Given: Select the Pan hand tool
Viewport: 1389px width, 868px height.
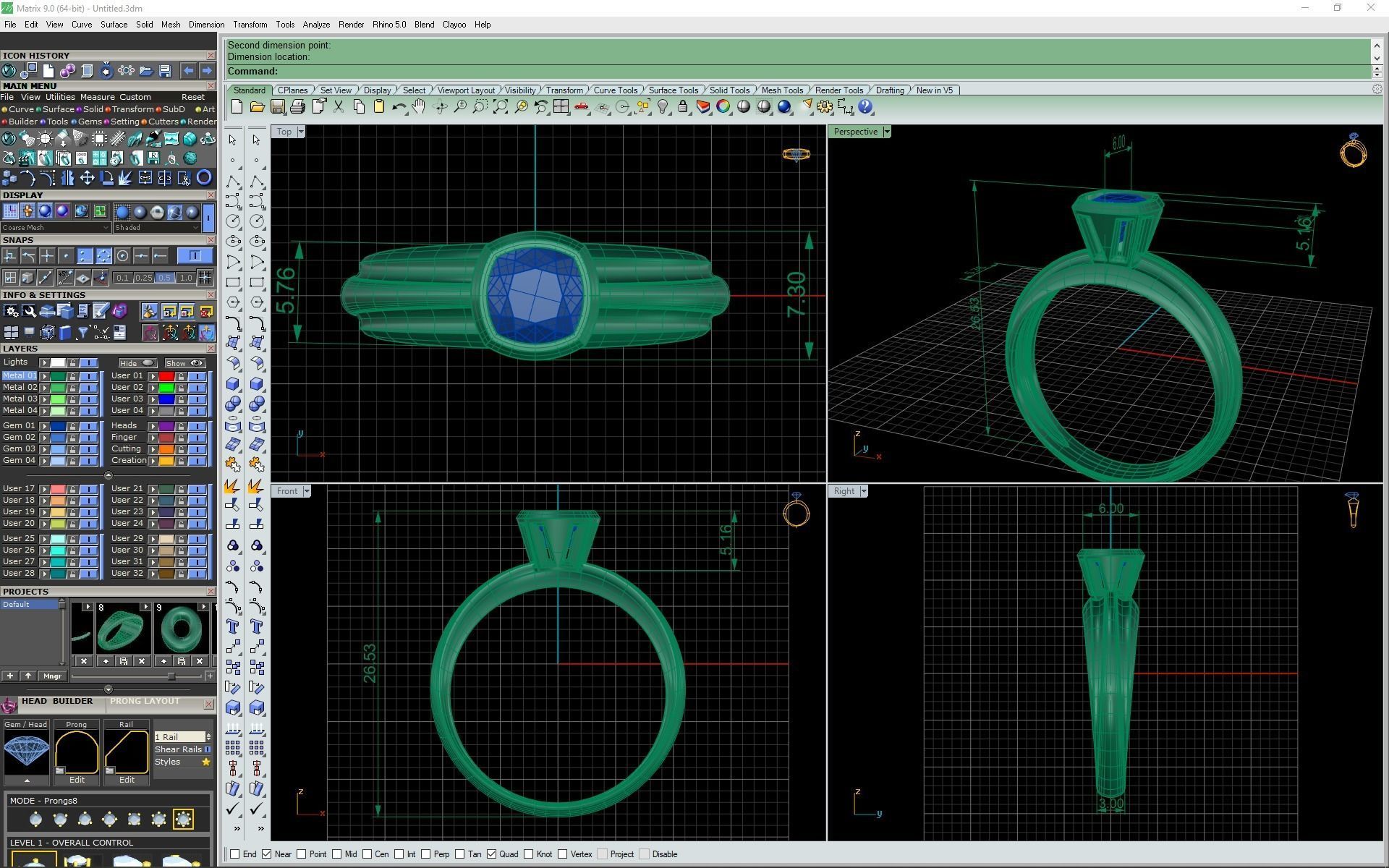Looking at the screenshot, I should coord(419,107).
